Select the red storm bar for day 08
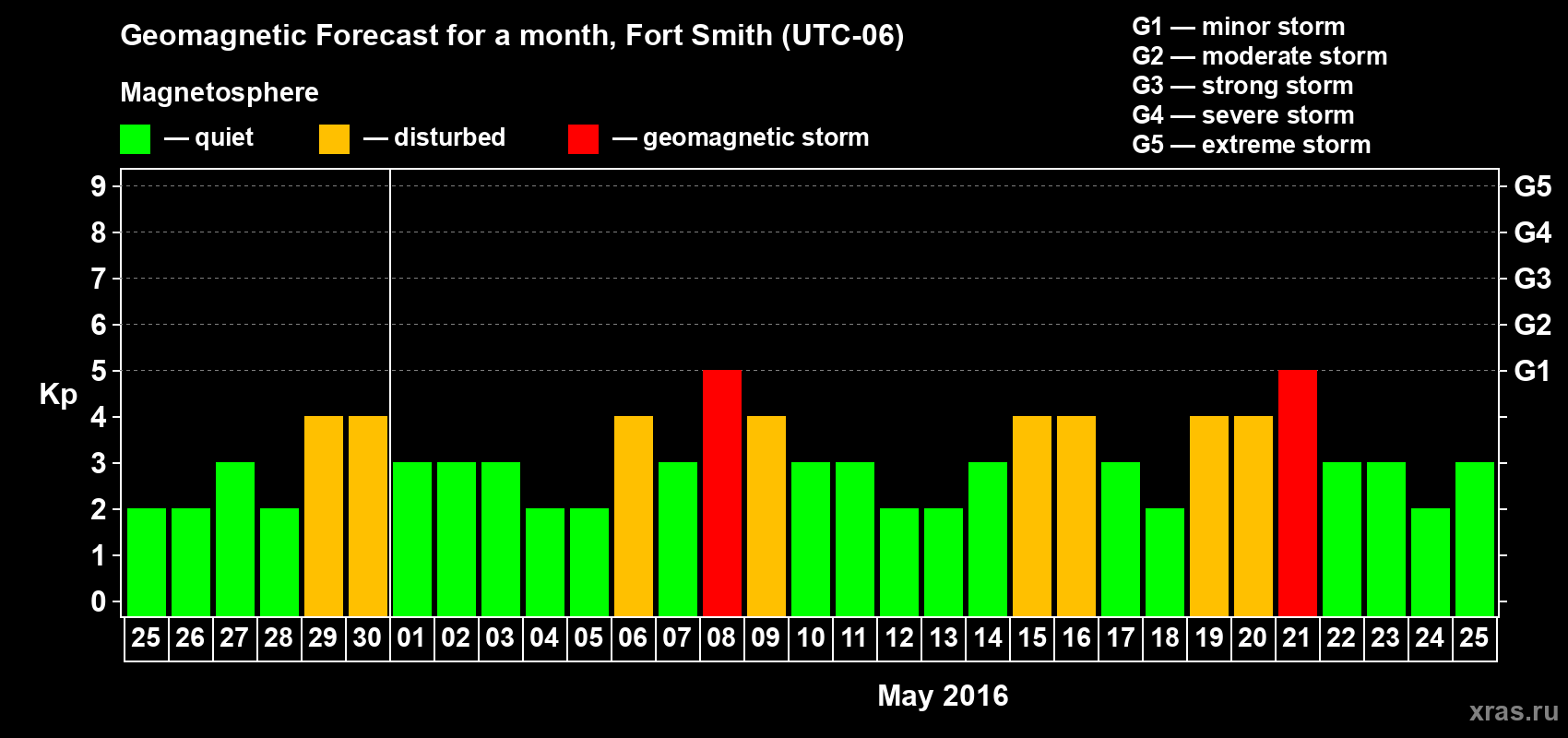The image size is (1568, 738). point(722,494)
